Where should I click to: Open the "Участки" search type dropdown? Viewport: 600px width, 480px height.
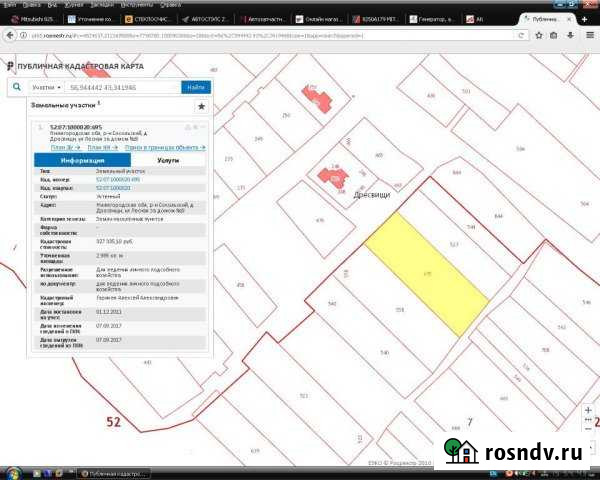46,87
